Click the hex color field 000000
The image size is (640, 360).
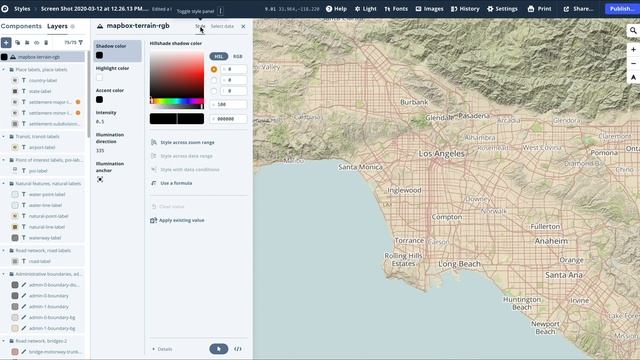pos(229,119)
